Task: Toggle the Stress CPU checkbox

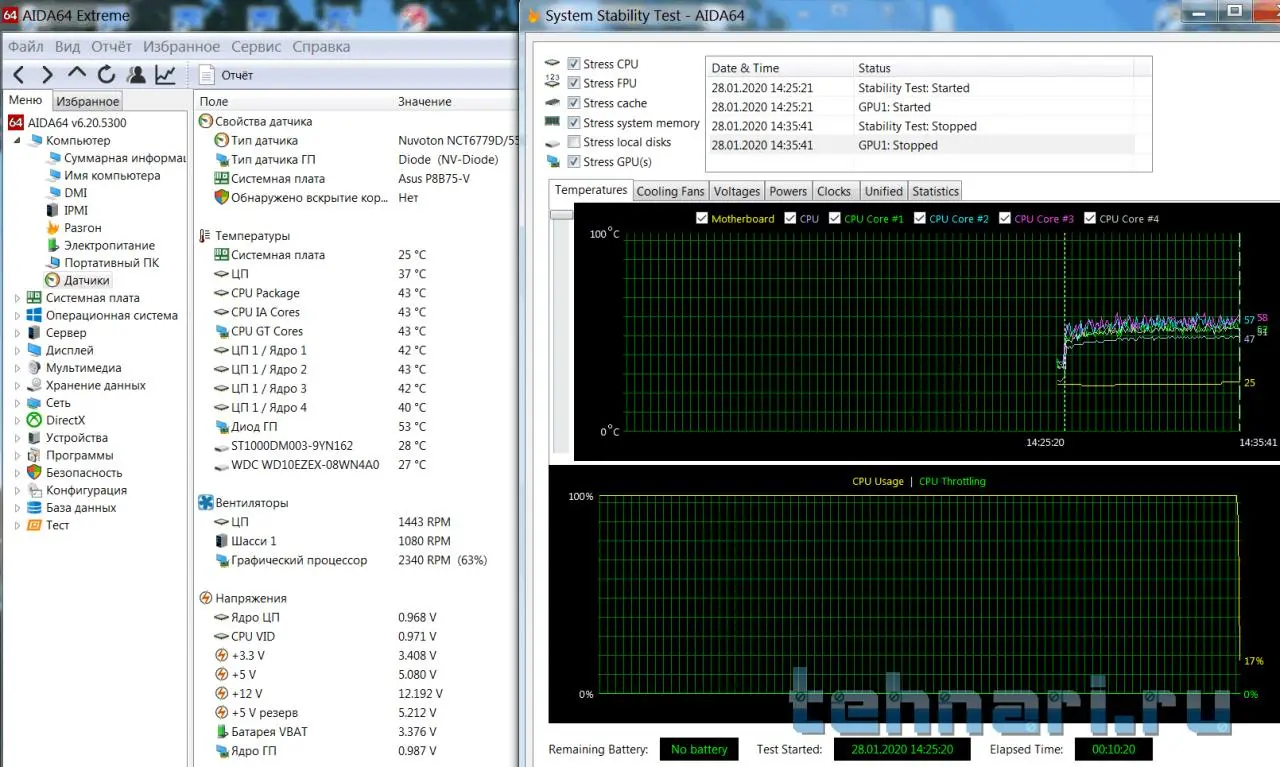Action: (x=573, y=64)
